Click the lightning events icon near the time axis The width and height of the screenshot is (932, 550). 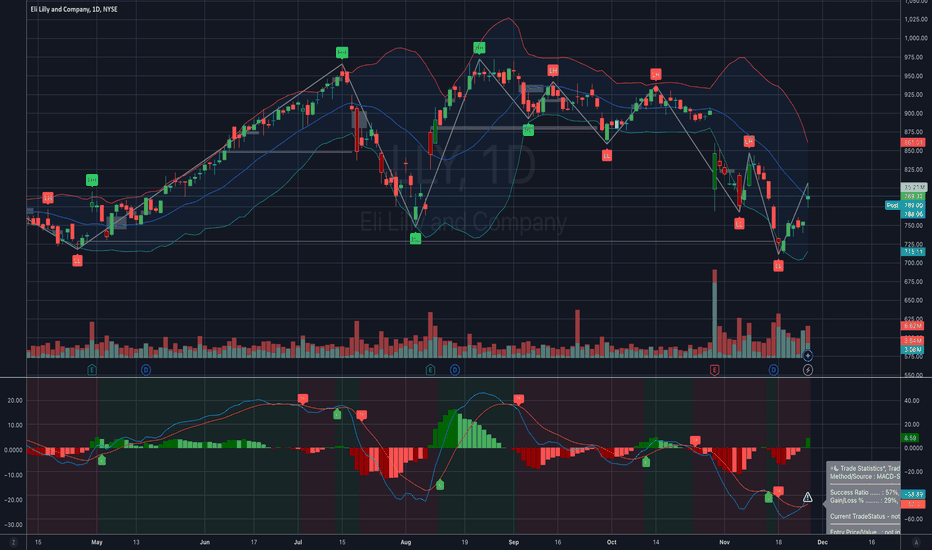[808, 370]
